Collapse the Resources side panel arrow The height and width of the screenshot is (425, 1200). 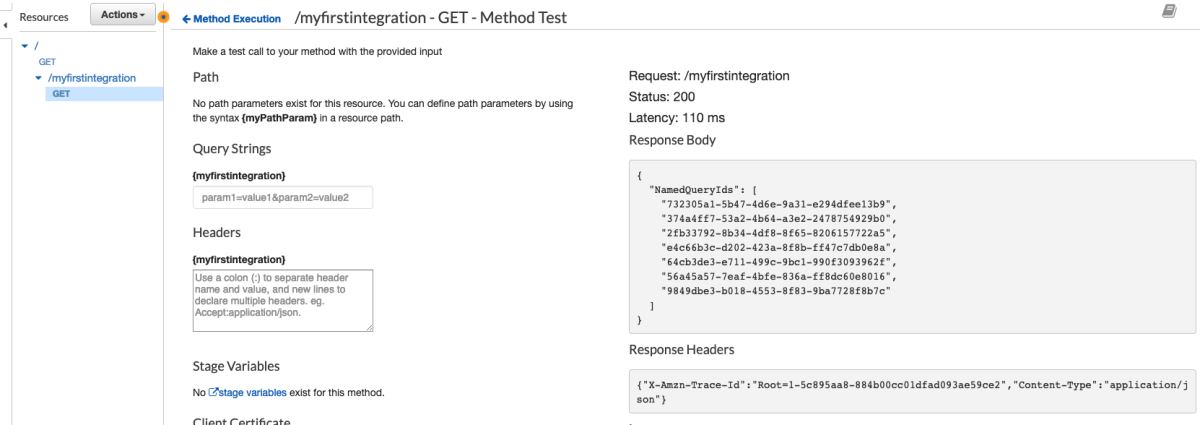click(x=5, y=18)
